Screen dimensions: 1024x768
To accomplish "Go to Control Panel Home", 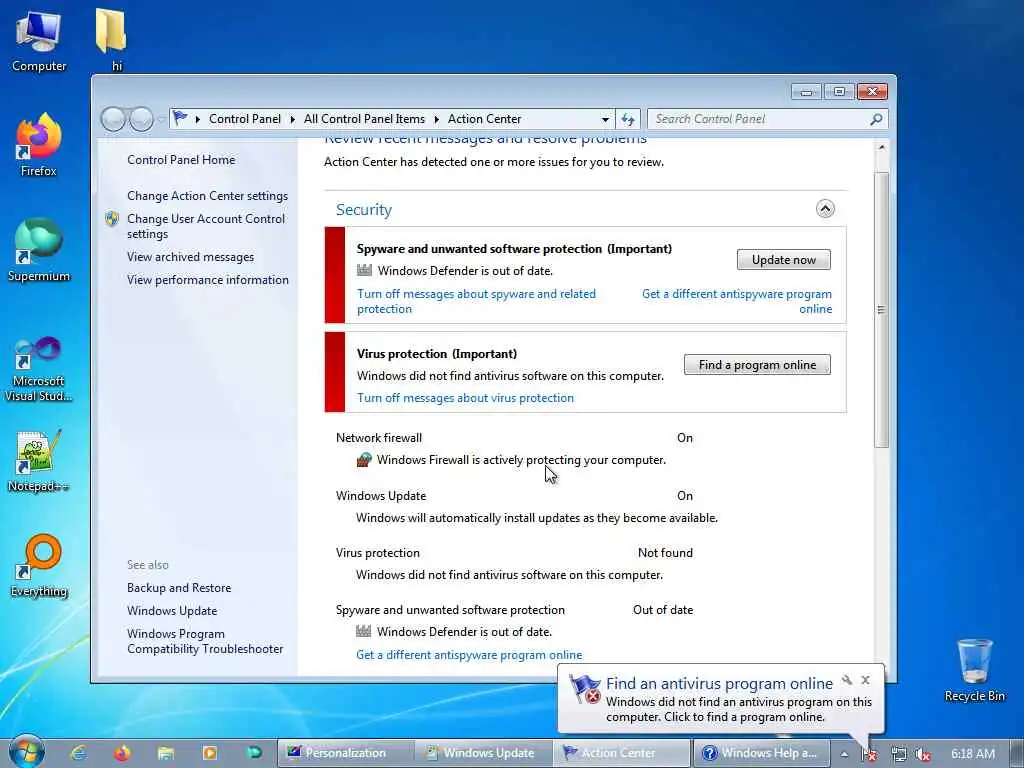I will pyautogui.click(x=181, y=159).
